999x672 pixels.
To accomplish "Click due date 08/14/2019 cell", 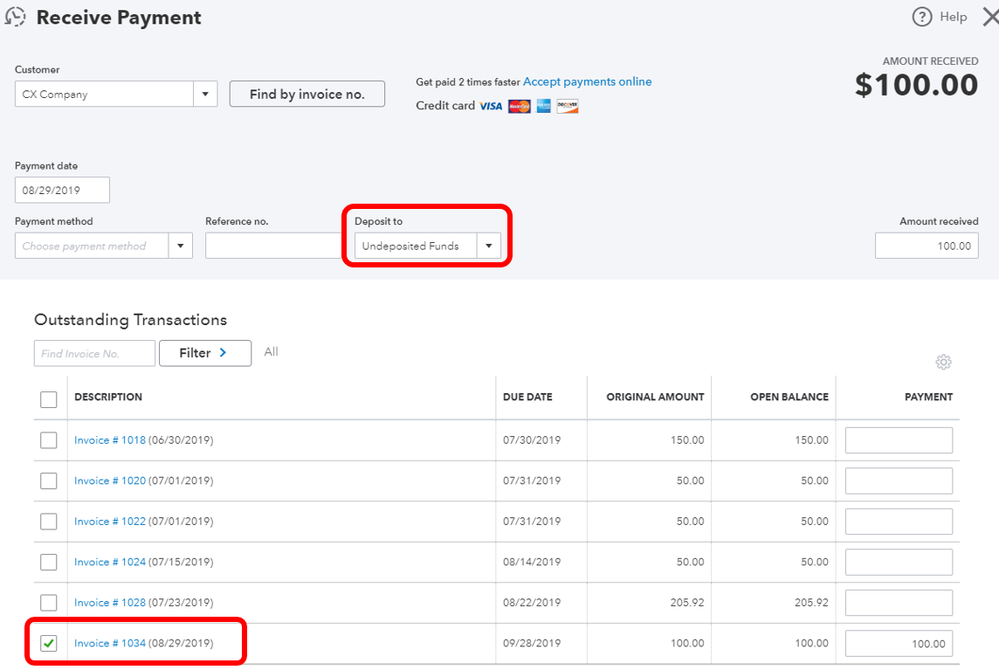I will 532,562.
